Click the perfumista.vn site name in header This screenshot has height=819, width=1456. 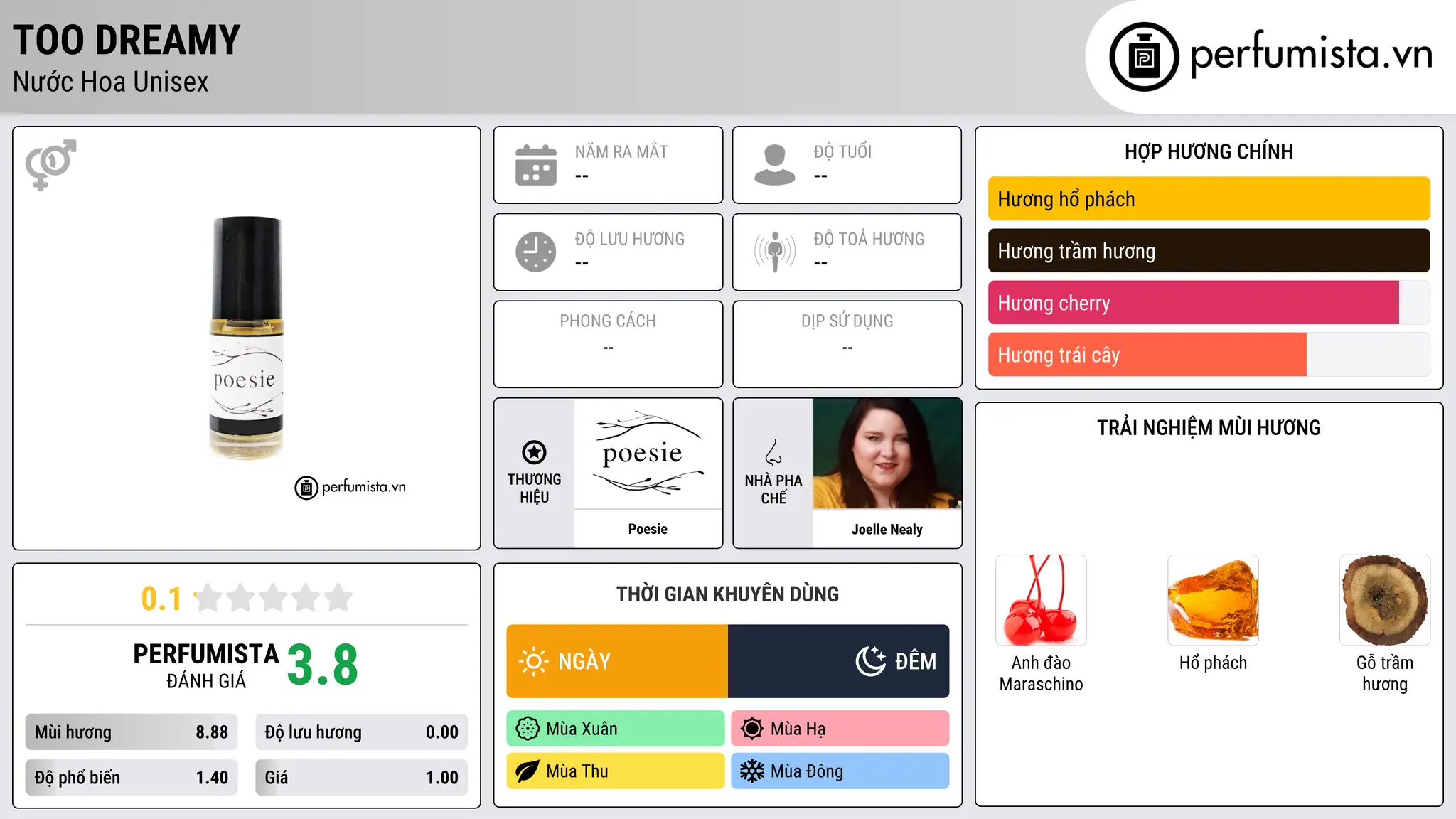(1311, 54)
